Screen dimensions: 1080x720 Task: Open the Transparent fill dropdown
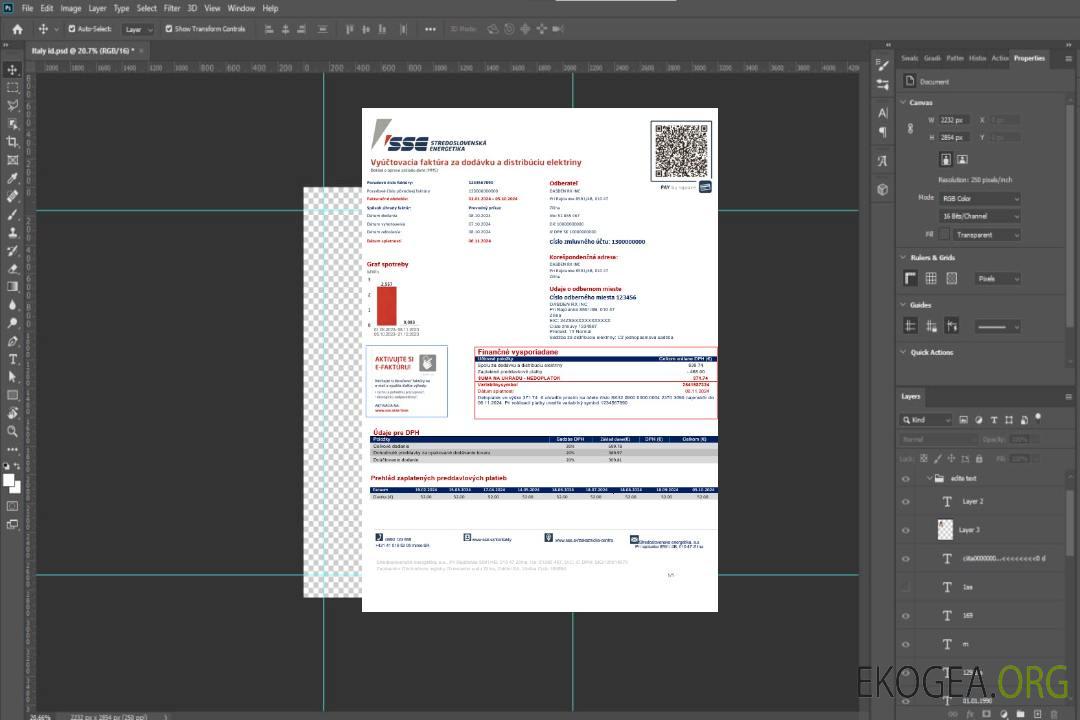pos(986,235)
